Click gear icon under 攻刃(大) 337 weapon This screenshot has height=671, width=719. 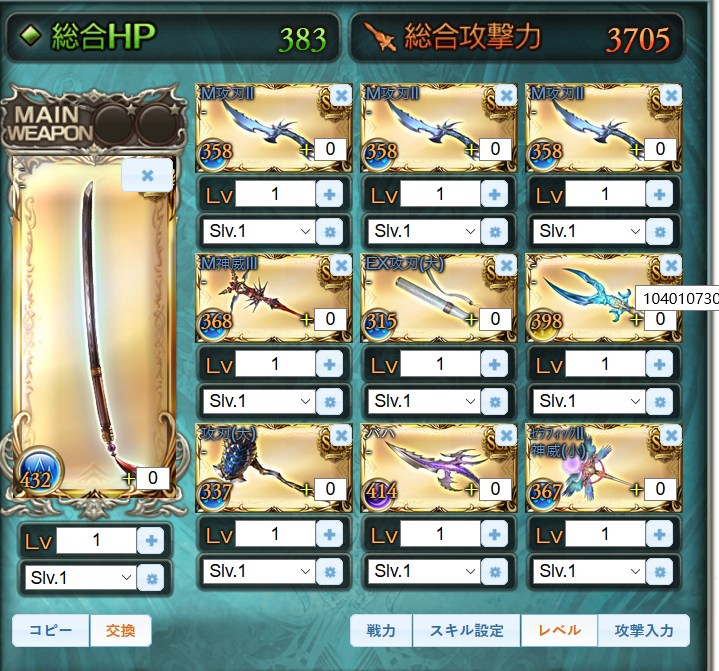click(x=330, y=572)
